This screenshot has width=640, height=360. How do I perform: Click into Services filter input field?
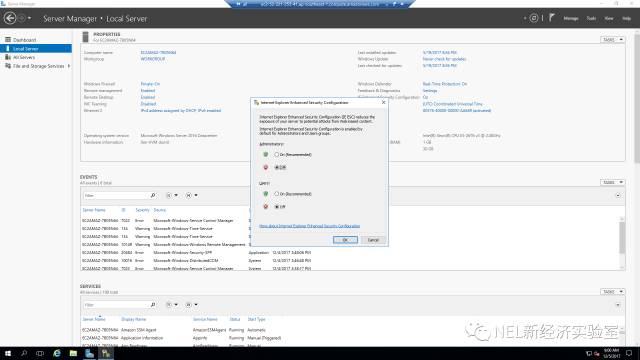tap(116, 305)
